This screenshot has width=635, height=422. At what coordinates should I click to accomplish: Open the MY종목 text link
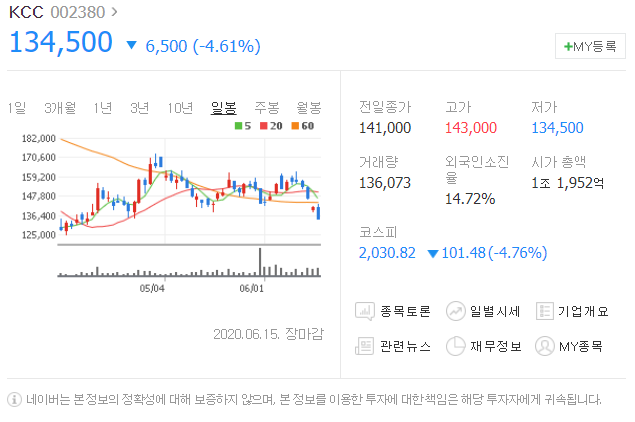tap(581, 346)
